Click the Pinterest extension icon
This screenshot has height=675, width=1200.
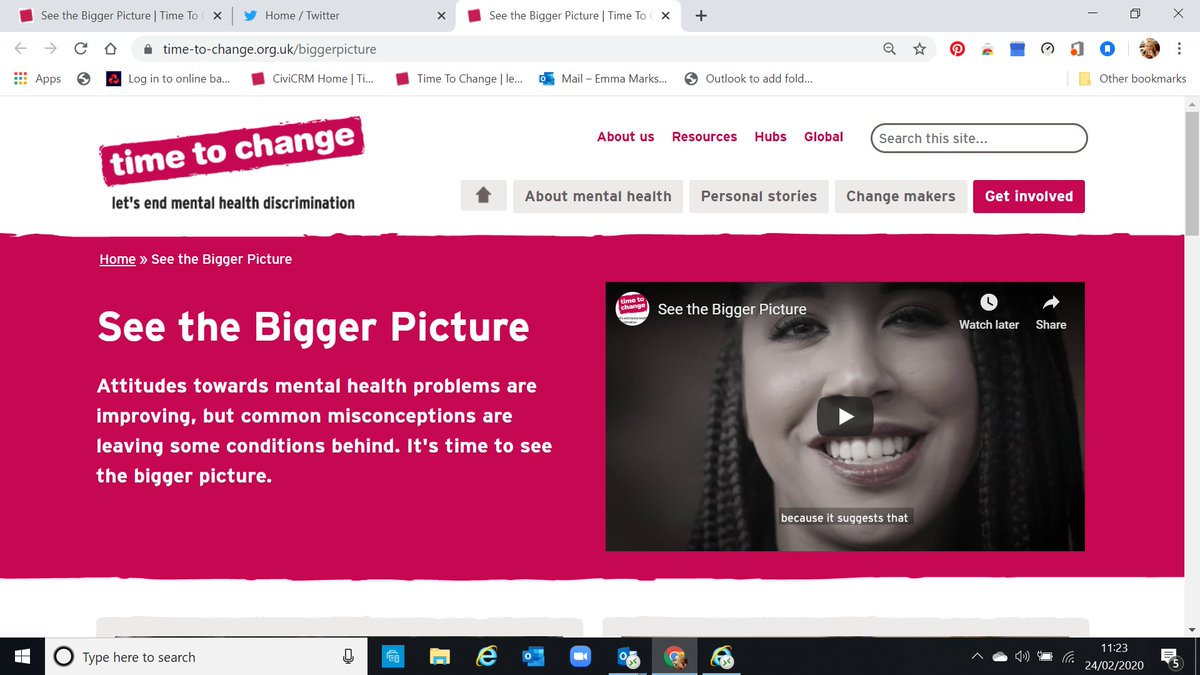pyautogui.click(x=957, y=49)
